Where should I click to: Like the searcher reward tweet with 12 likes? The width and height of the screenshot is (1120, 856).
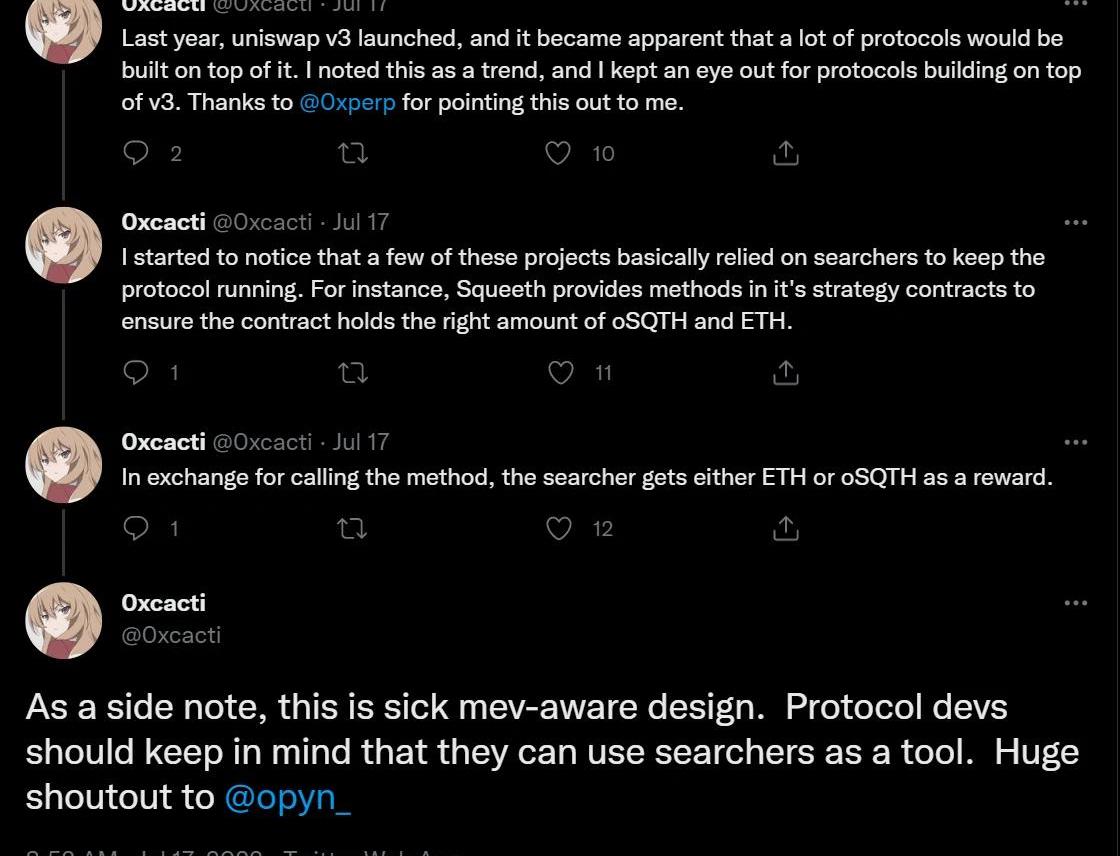pos(560,528)
